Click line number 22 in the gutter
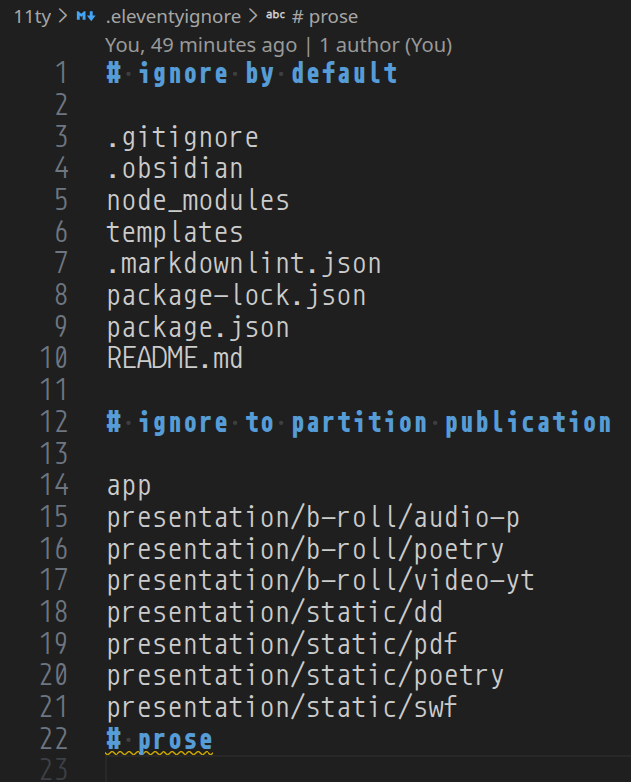The image size is (631, 782). coord(53,739)
